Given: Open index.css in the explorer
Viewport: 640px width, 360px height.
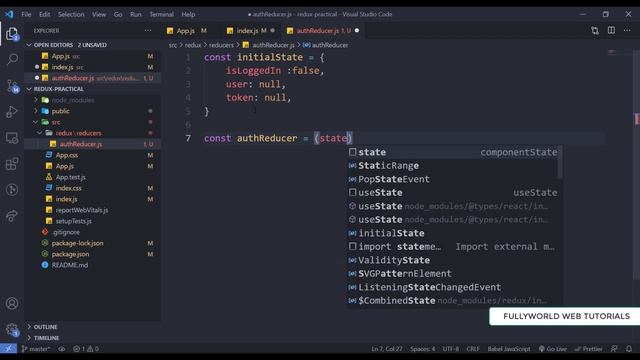Looking at the screenshot, I should tap(93, 188).
